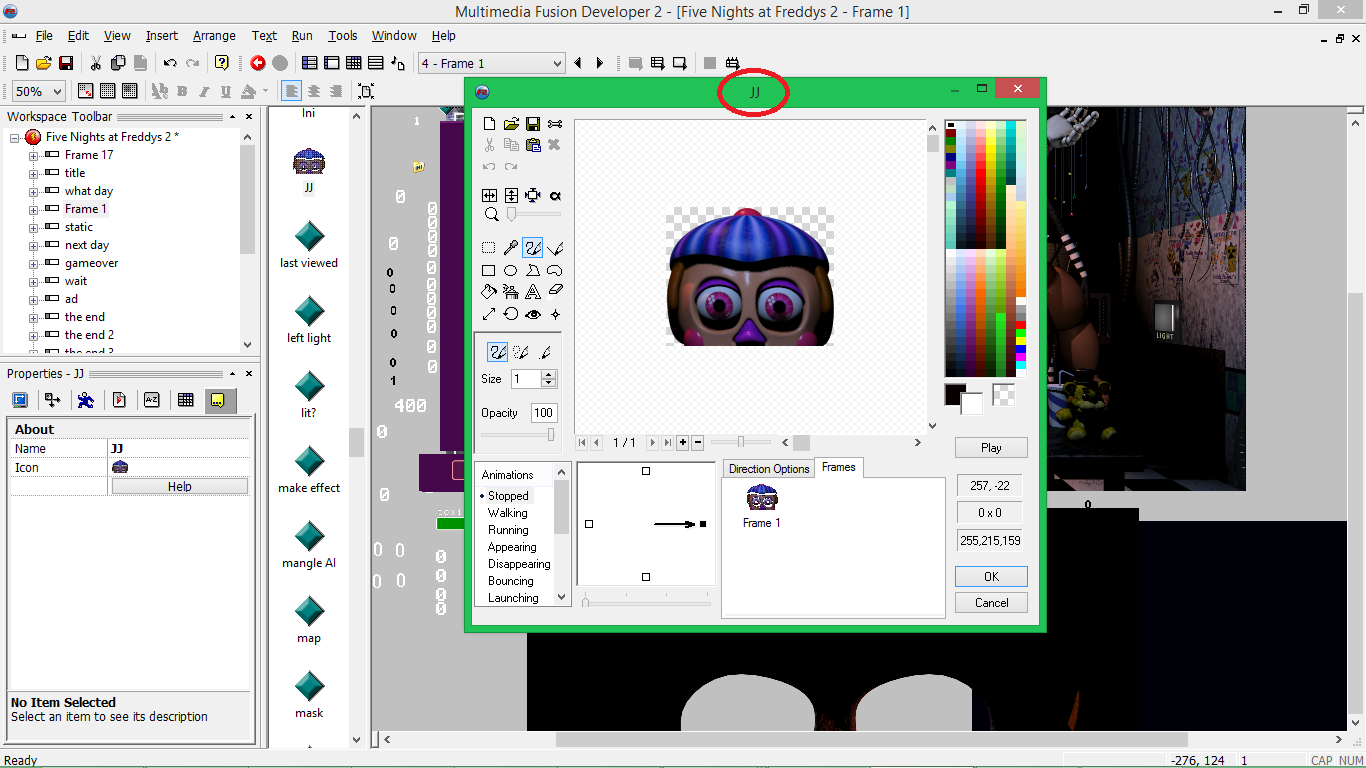Viewport: 1366px width, 768px height.
Task: Expand the title tree node
Action: coord(34,173)
